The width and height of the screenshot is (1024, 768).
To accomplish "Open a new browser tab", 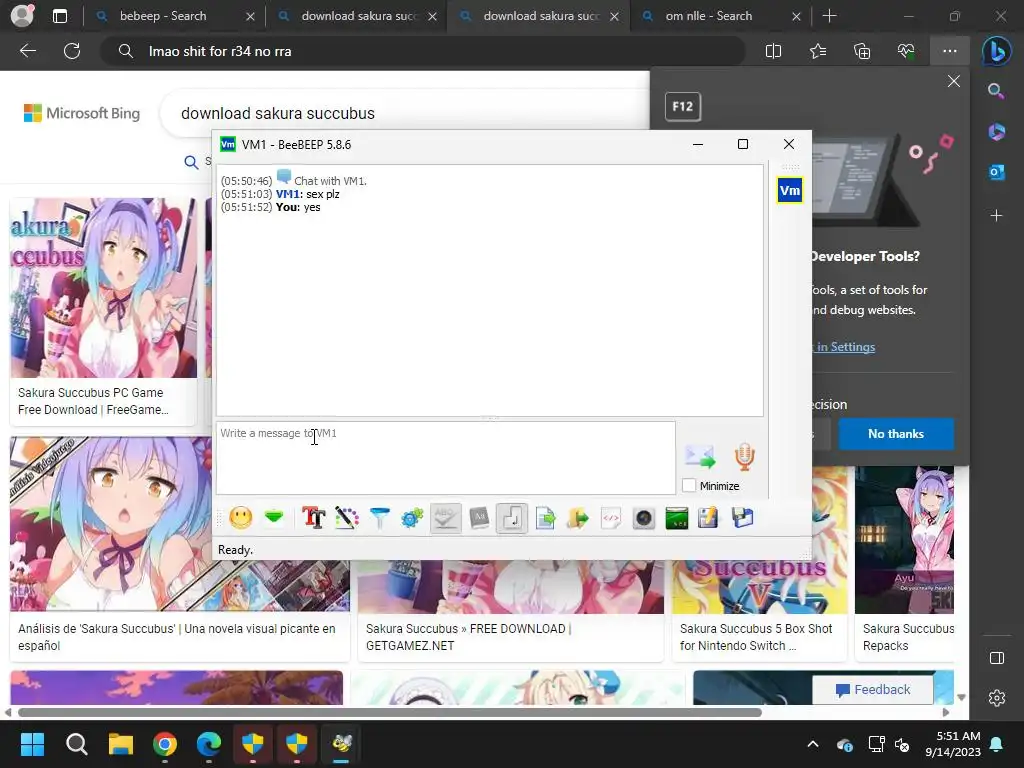I will tap(829, 16).
